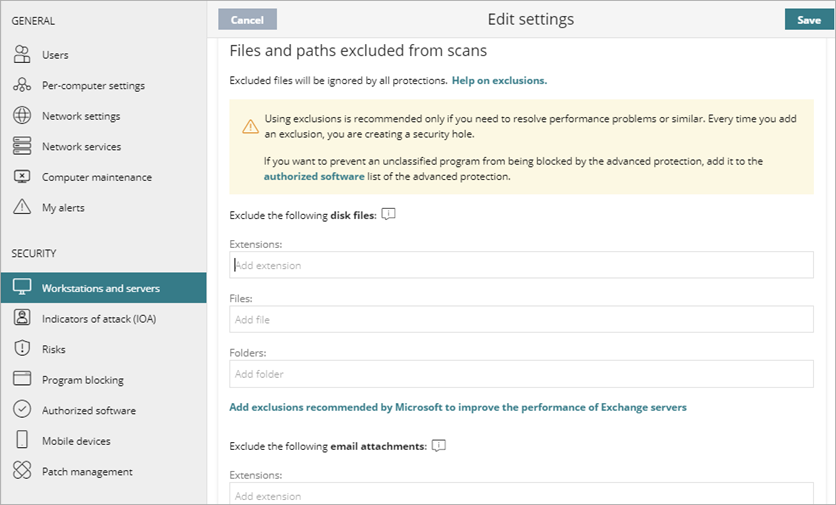Click the tooltip icon beside email attachments
836x505 pixels.
(437, 446)
